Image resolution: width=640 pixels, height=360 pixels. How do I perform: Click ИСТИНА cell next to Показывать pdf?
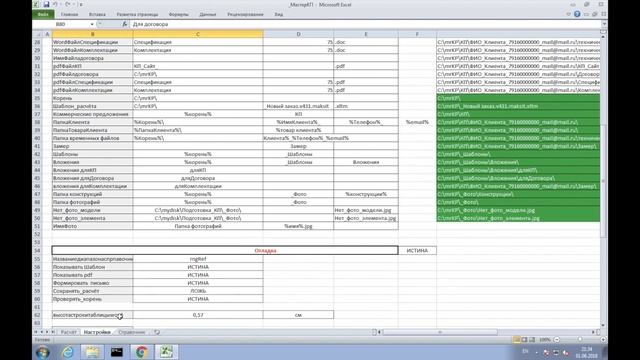(x=198, y=275)
